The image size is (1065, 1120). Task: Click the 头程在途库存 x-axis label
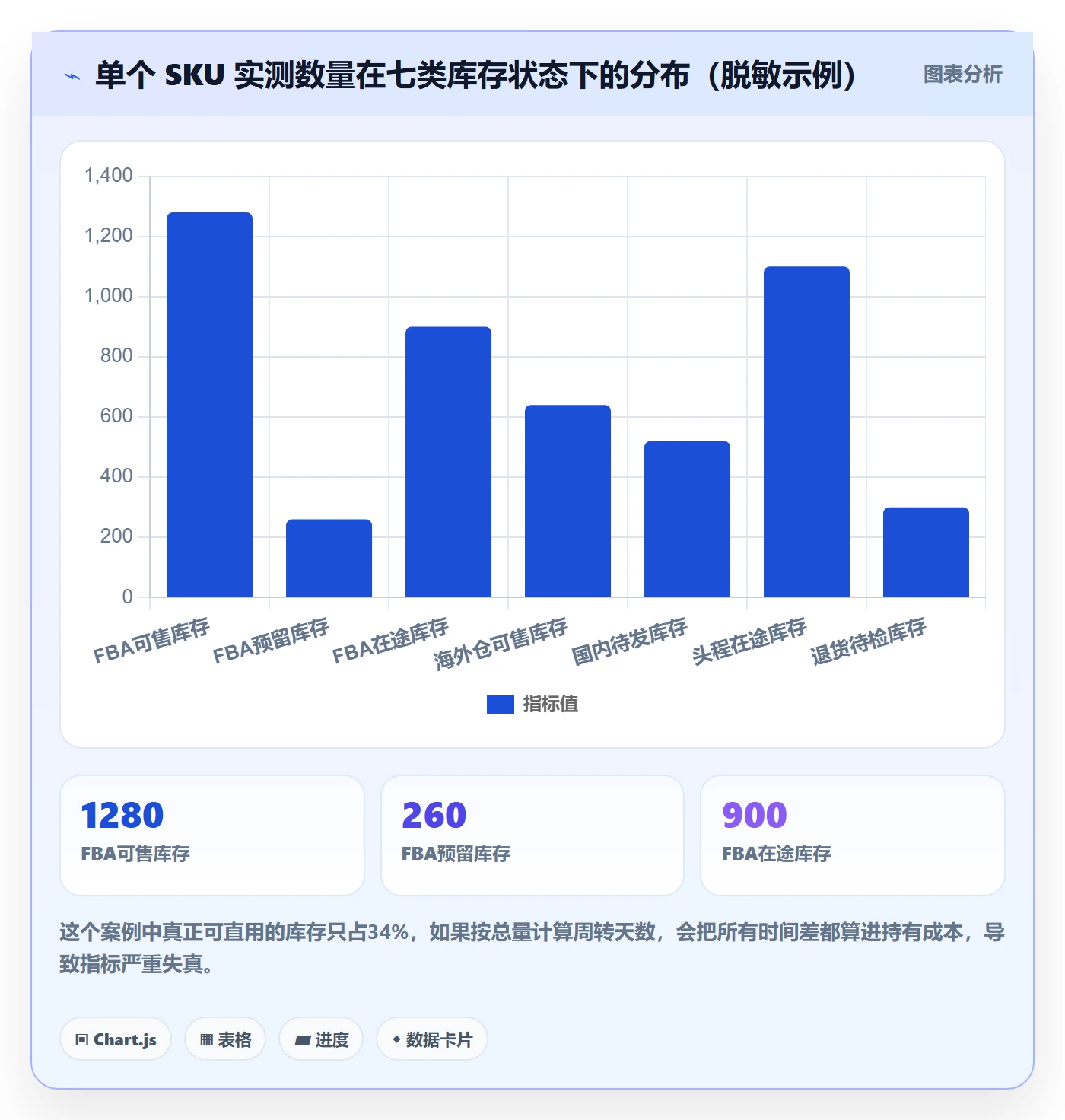[x=749, y=641]
